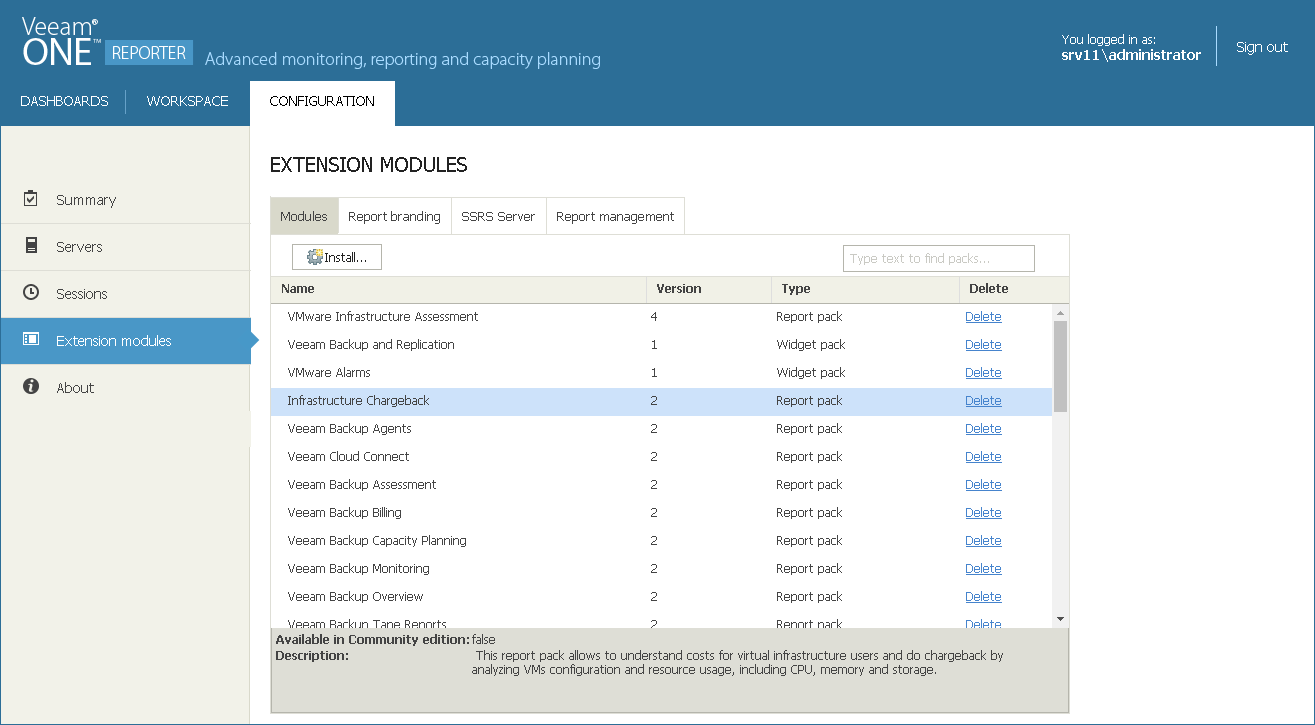Select the Veeam Cloud Connect row
Image resolution: width=1315 pixels, height=725 pixels.
pos(661,457)
